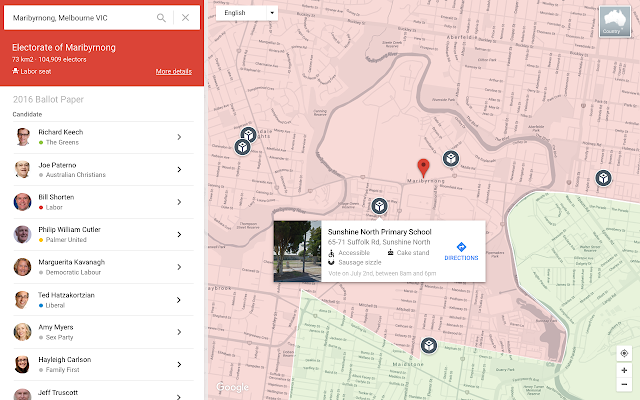The image size is (640, 400).
Task: Expand Bill Shorten candidate row chevron
Action: tap(179, 202)
